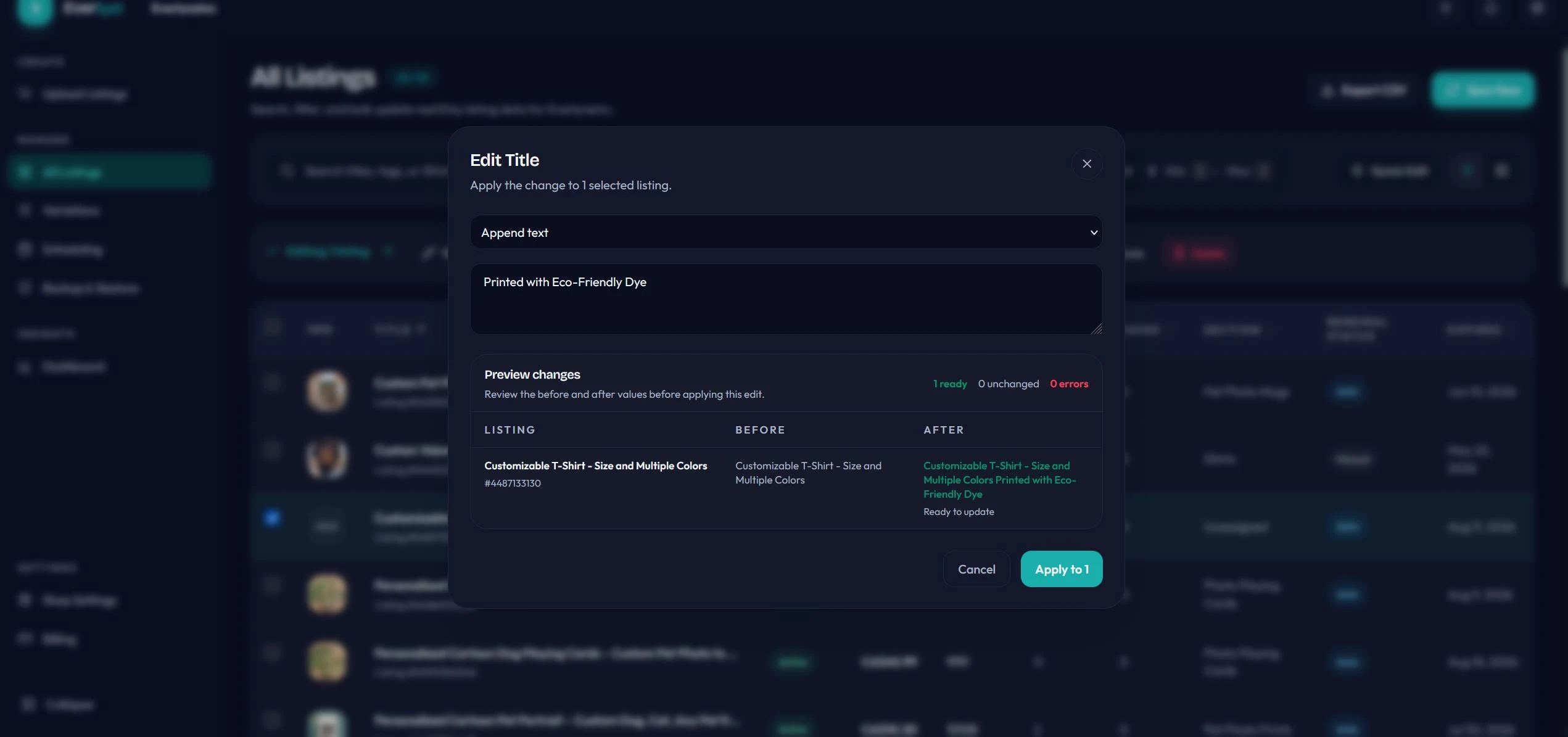Click the 0 errors status count

click(1068, 384)
